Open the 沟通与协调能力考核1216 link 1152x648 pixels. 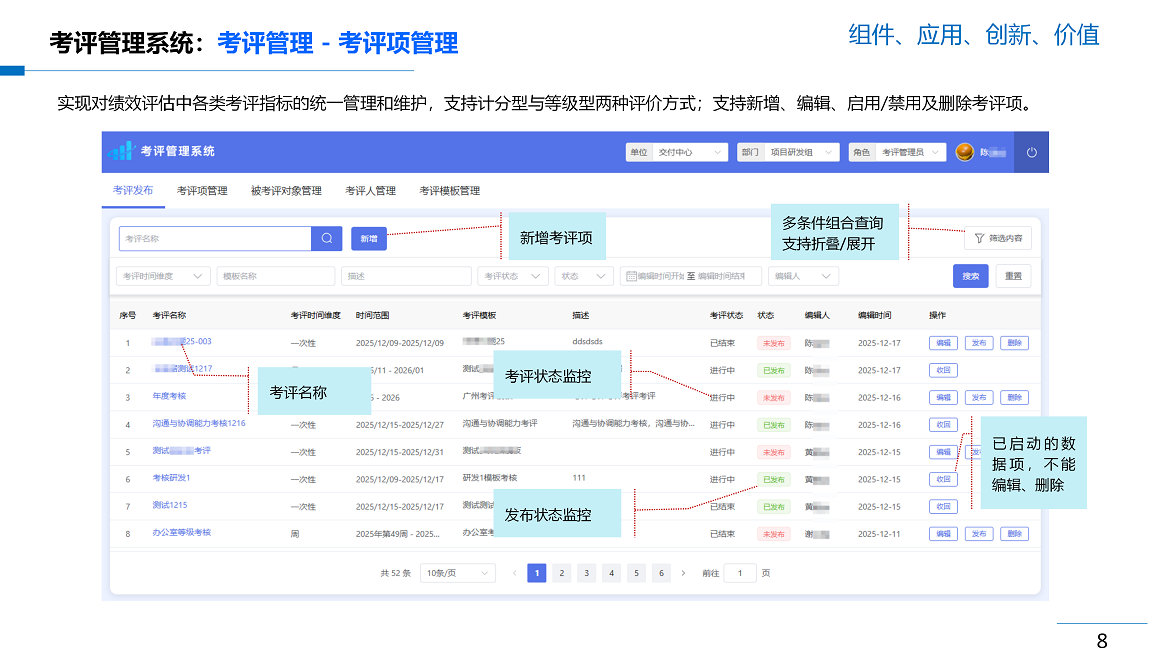(x=199, y=424)
